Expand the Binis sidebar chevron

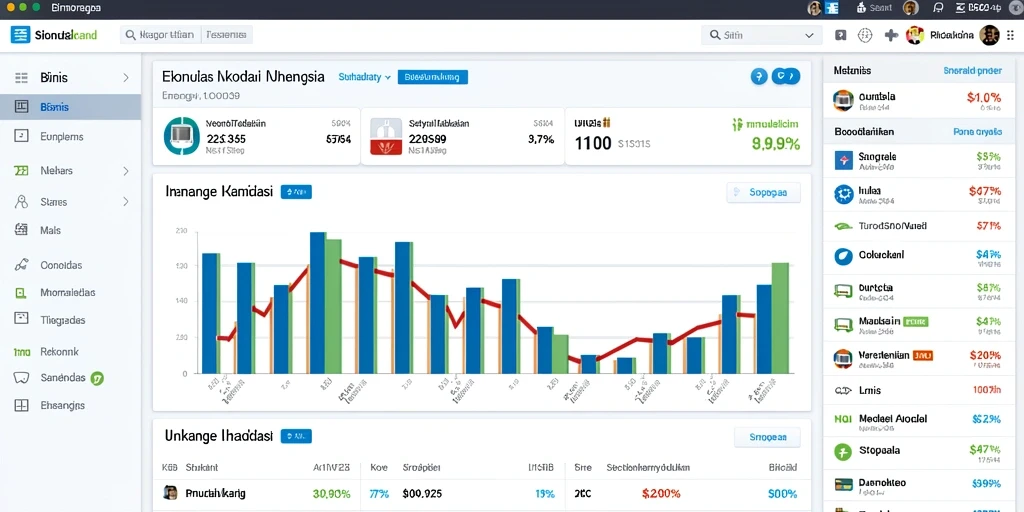click(126, 78)
